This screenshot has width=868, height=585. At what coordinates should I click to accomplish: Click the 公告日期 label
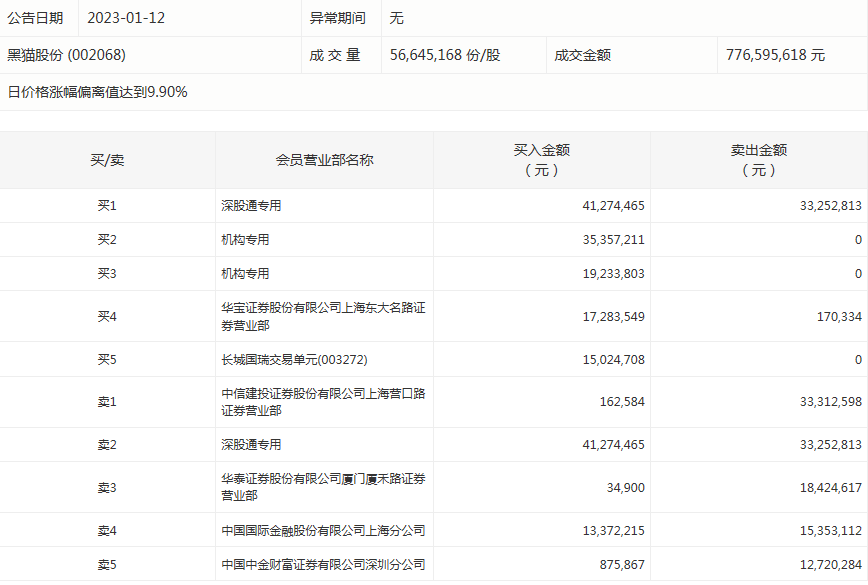(35, 18)
